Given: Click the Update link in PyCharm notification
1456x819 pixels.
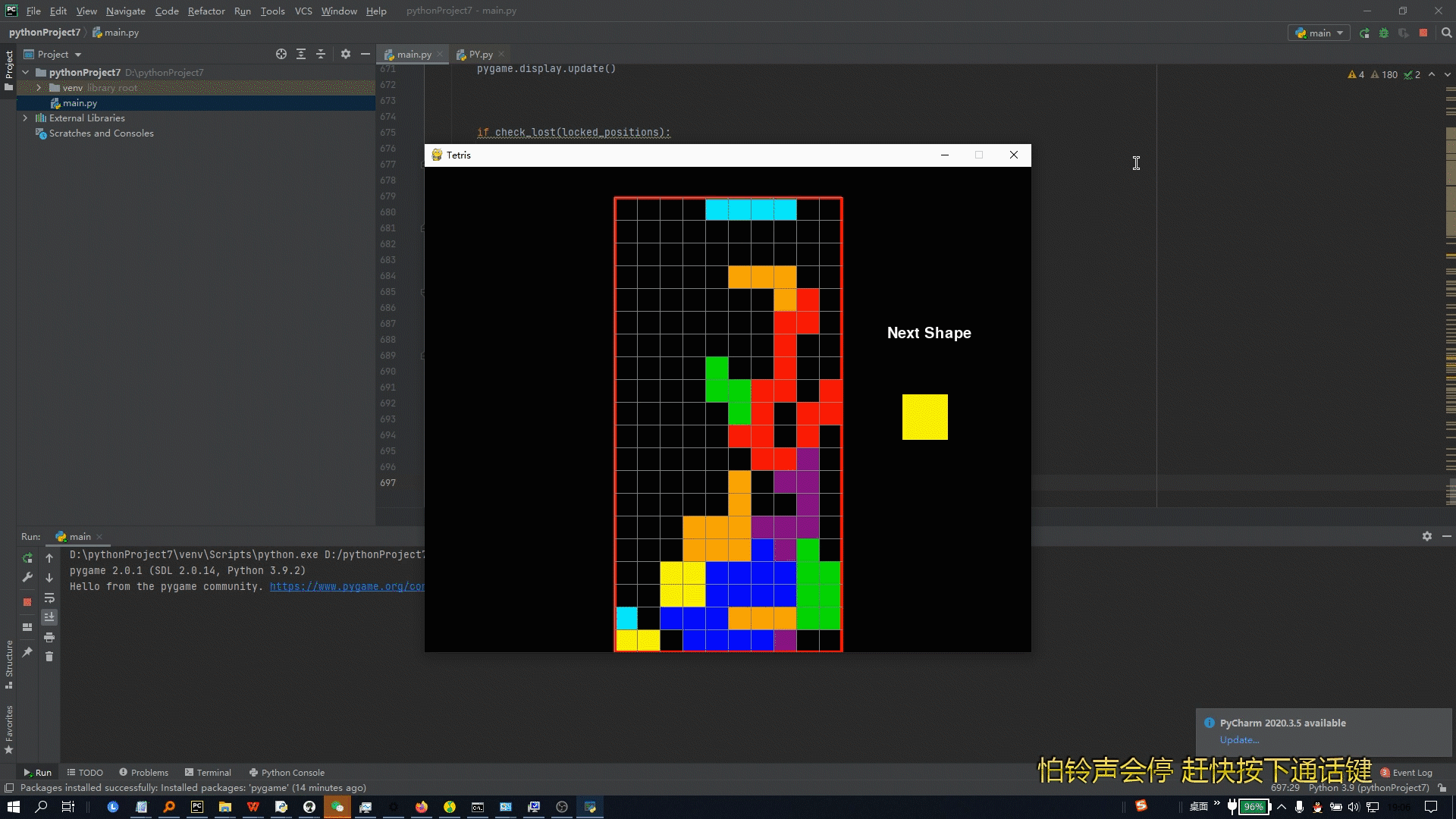Looking at the screenshot, I should coord(1238,740).
